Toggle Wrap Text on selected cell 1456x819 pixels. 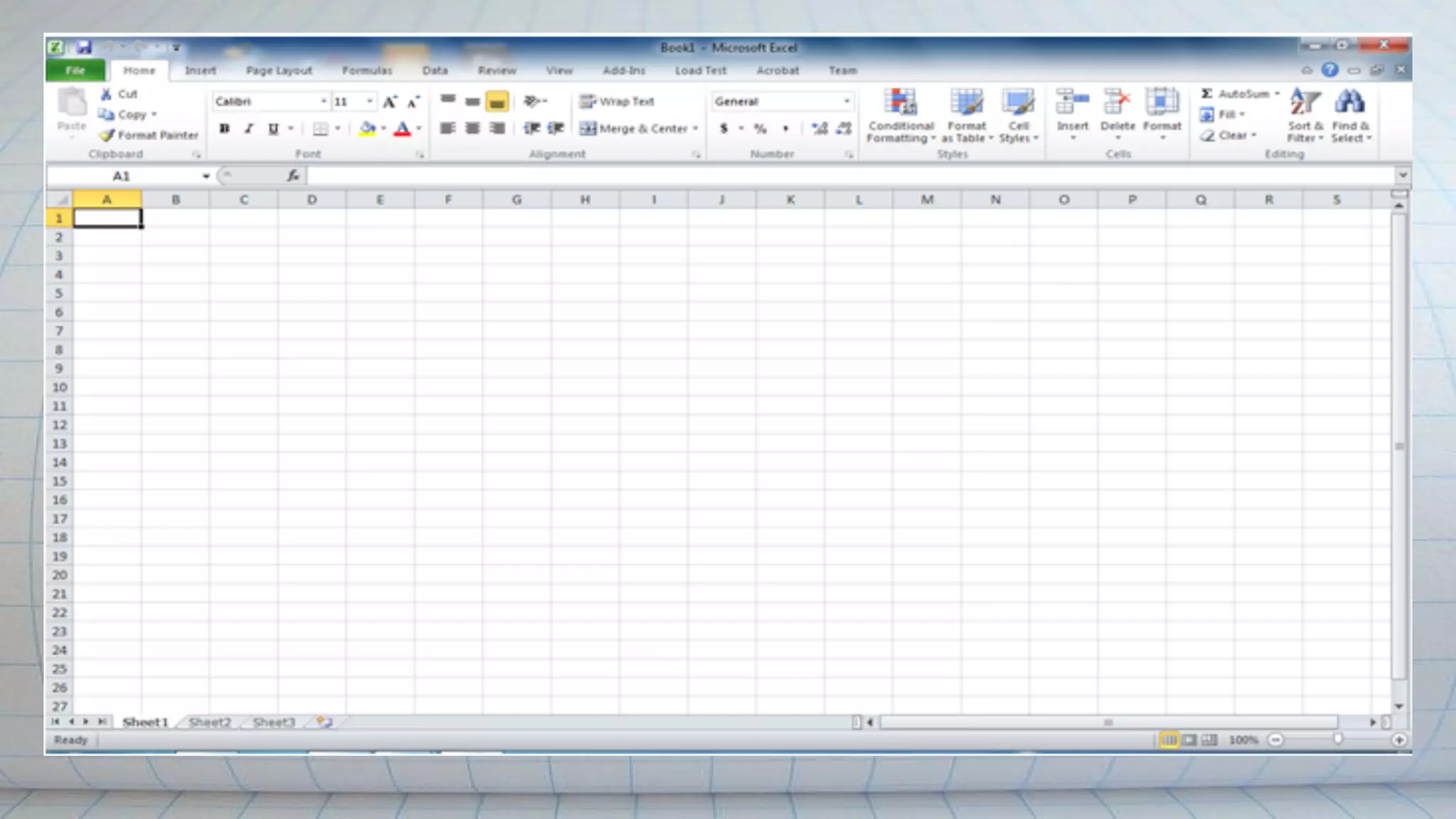(616, 102)
